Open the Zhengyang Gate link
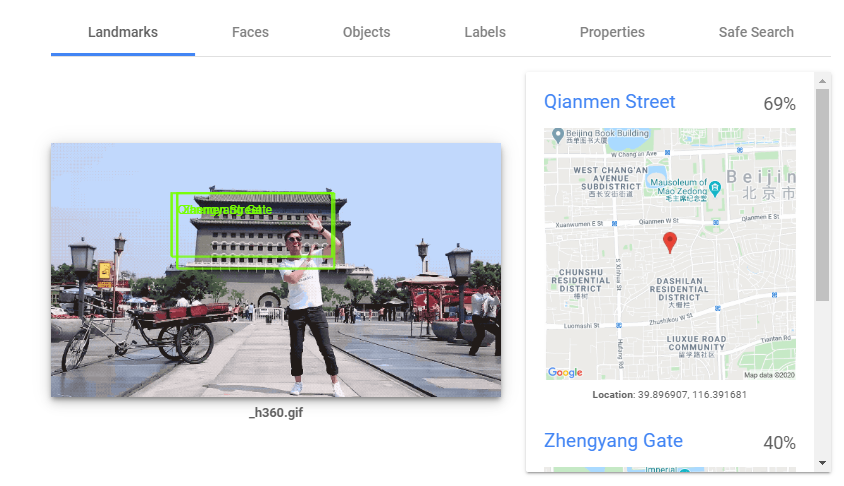The width and height of the screenshot is (844, 486). [613, 441]
